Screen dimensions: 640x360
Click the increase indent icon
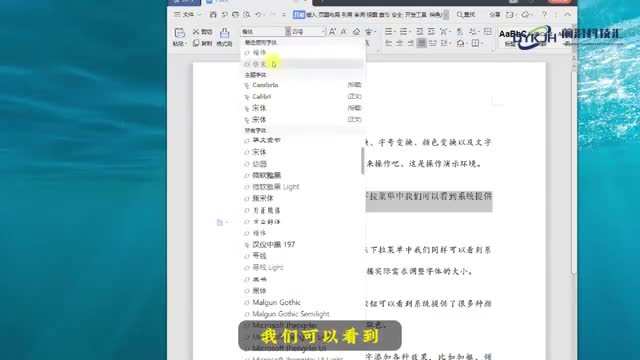pos(431,31)
